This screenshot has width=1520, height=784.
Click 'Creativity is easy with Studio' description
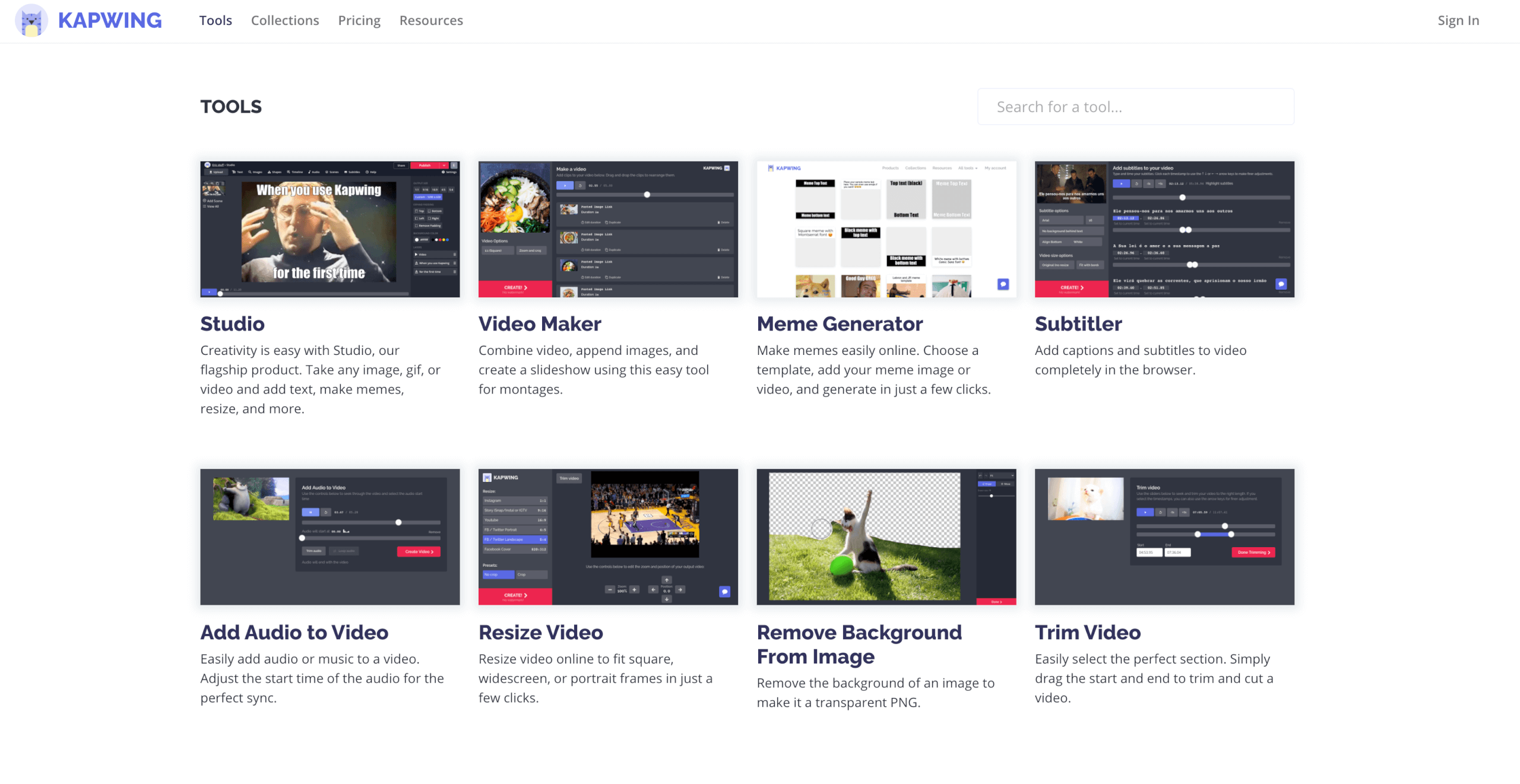coord(321,380)
